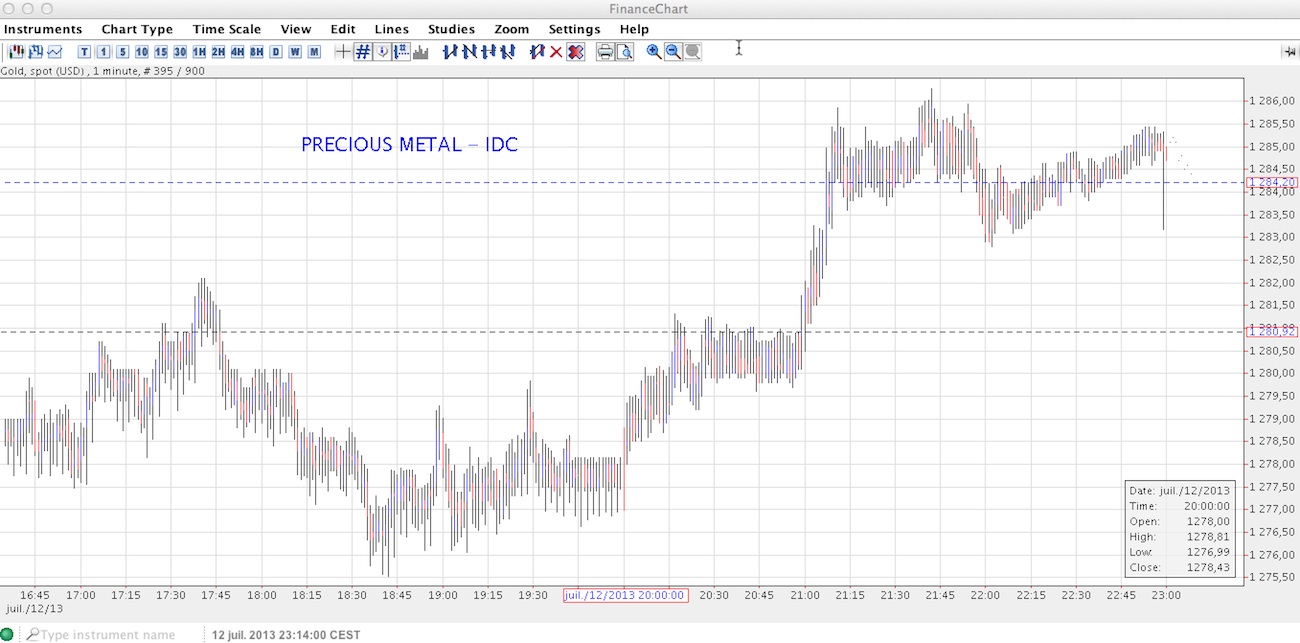Screen dimensions: 1300x643
Task: Open the print preview icon
Action: tap(625, 52)
